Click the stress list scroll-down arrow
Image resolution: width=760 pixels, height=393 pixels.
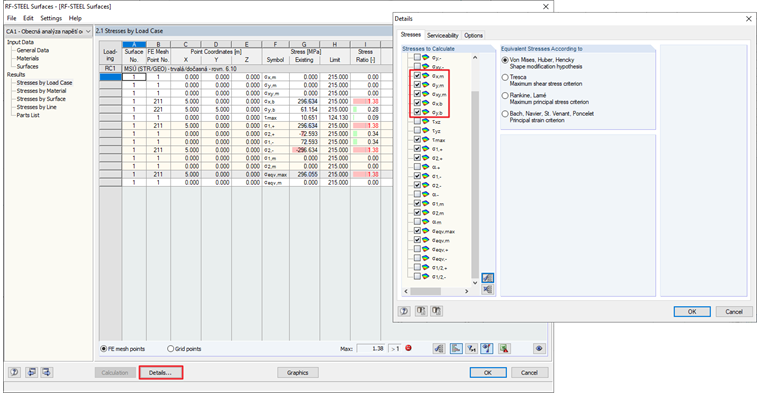(475, 283)
